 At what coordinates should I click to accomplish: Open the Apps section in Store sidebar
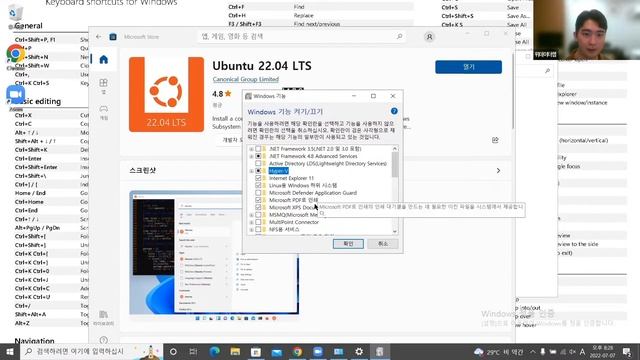click(104, 86)
